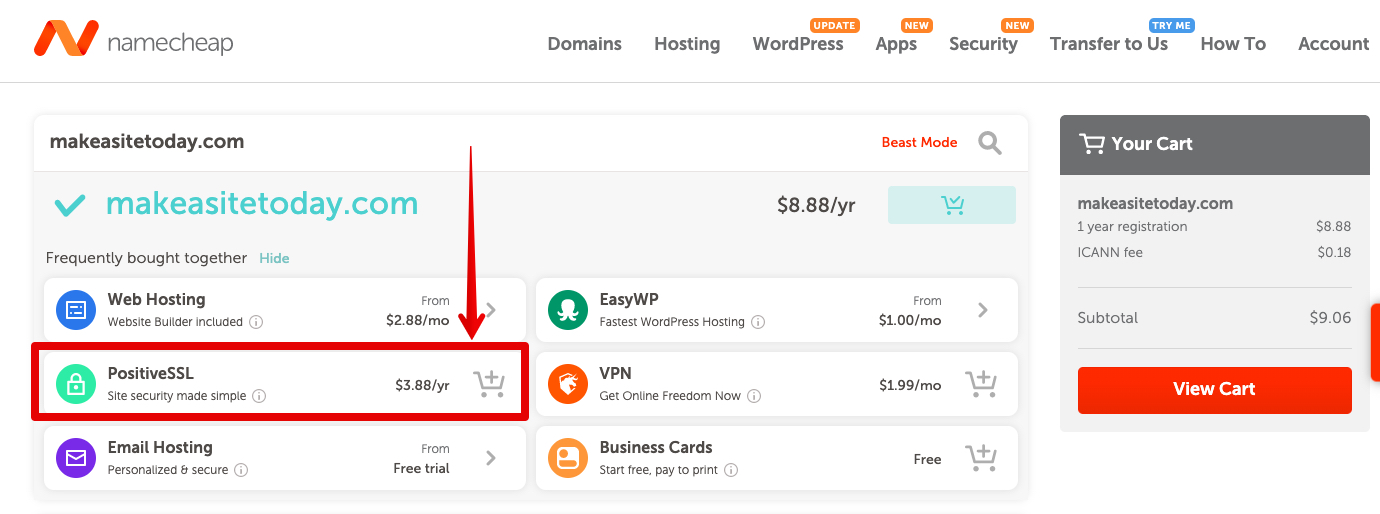
Task: Open info tooltip for Website Builder included
Action: pyautogui.click(x=256, y=322)
